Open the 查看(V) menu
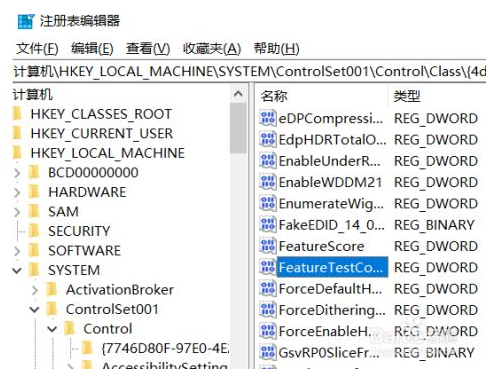This screenshot has width=487, height=385. click(148, 49)
